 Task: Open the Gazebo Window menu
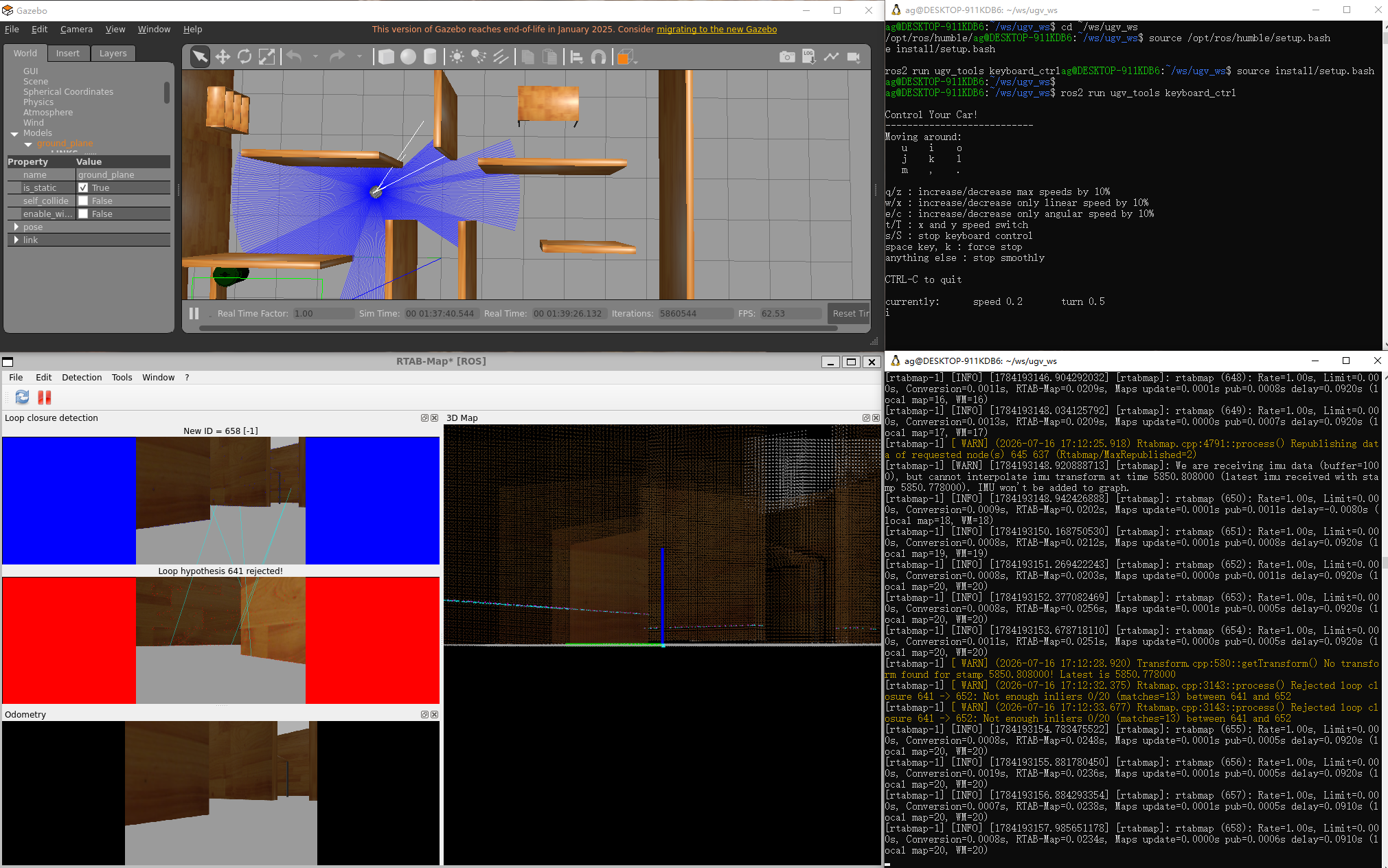[x=154, y=29]
